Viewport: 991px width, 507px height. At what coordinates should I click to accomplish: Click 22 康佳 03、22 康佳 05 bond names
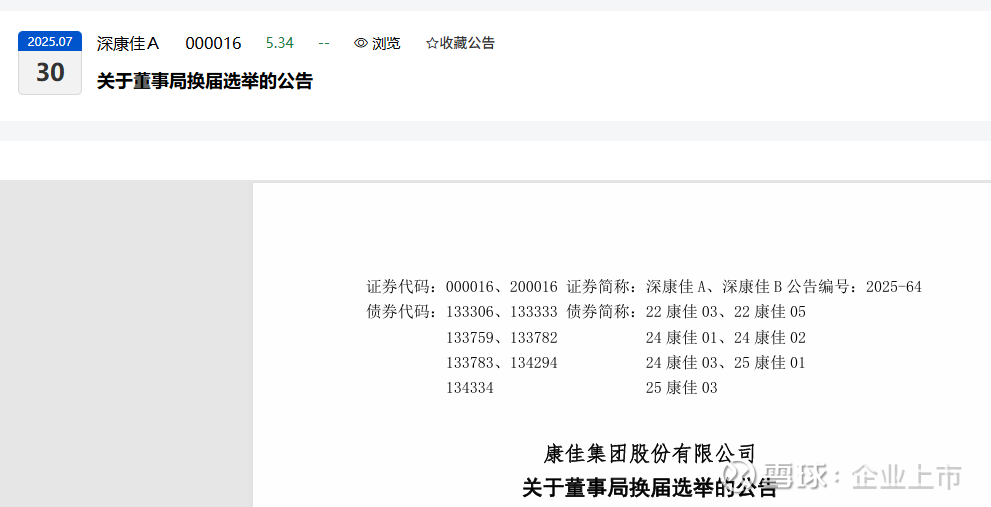click(726, 312)
